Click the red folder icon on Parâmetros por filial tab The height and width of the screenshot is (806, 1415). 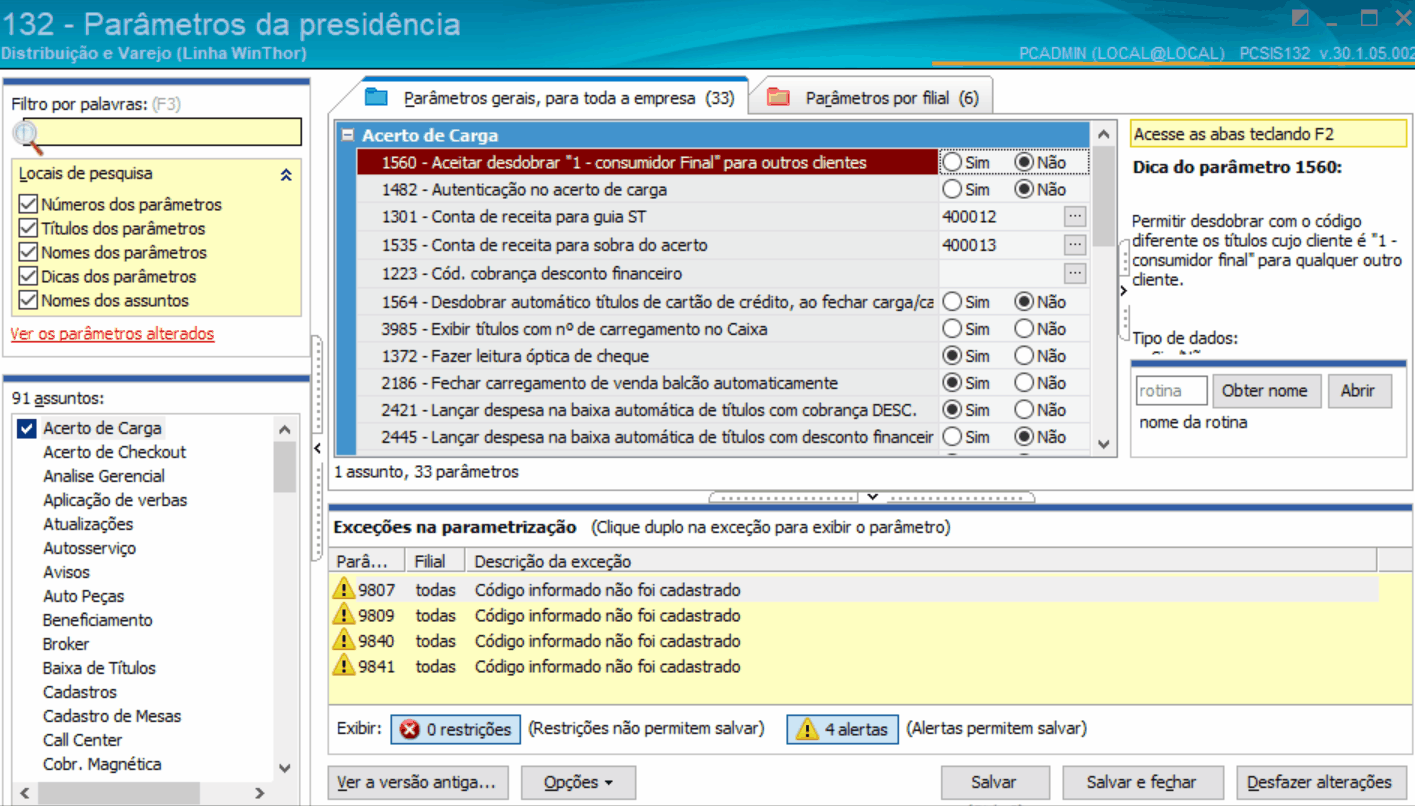pyautogui.click(x=778, y=97)
